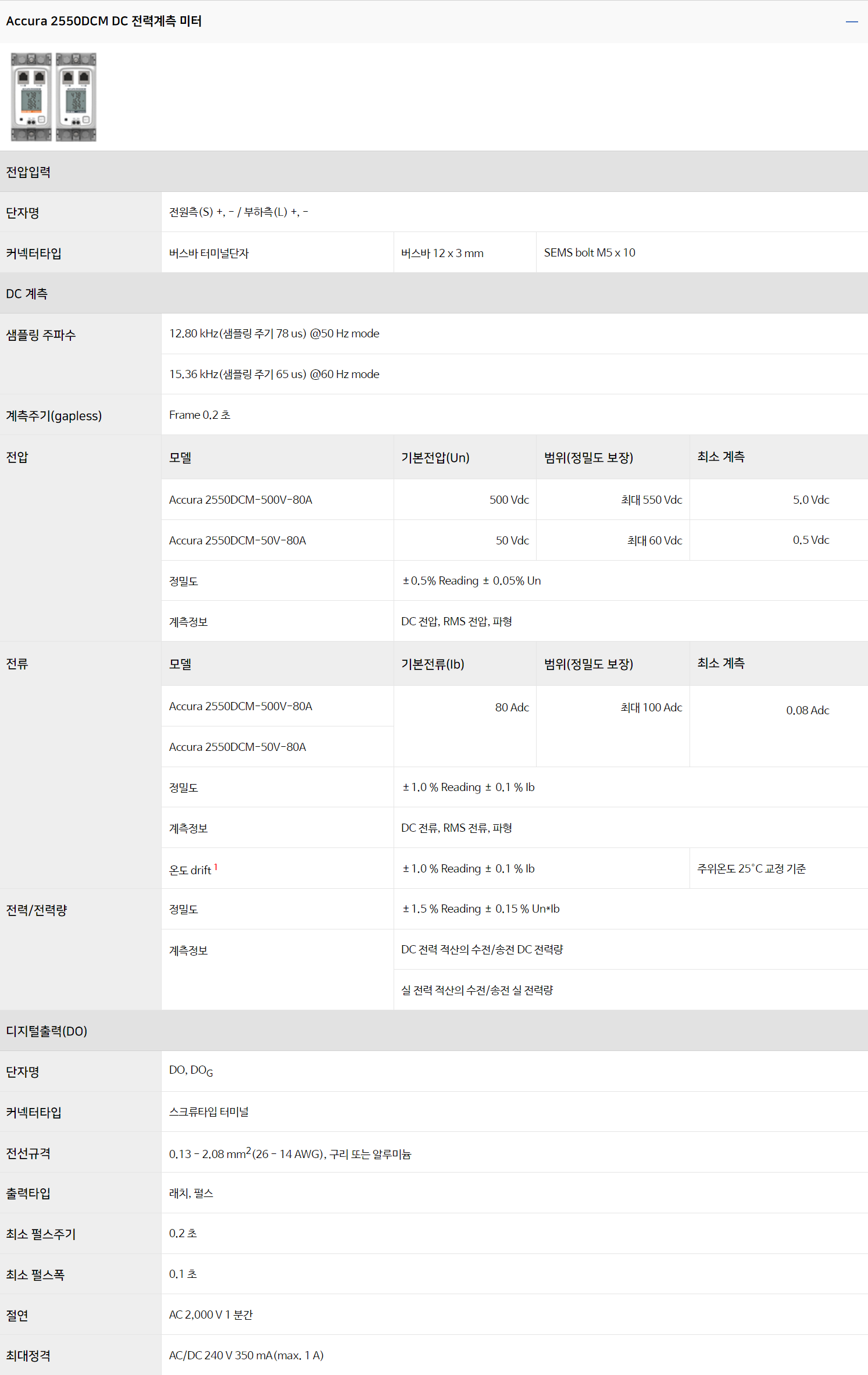Click the 최대 550 Vdc range value
The height and width of the screenshot is (1375, 868).
click(x=651, y=500)
